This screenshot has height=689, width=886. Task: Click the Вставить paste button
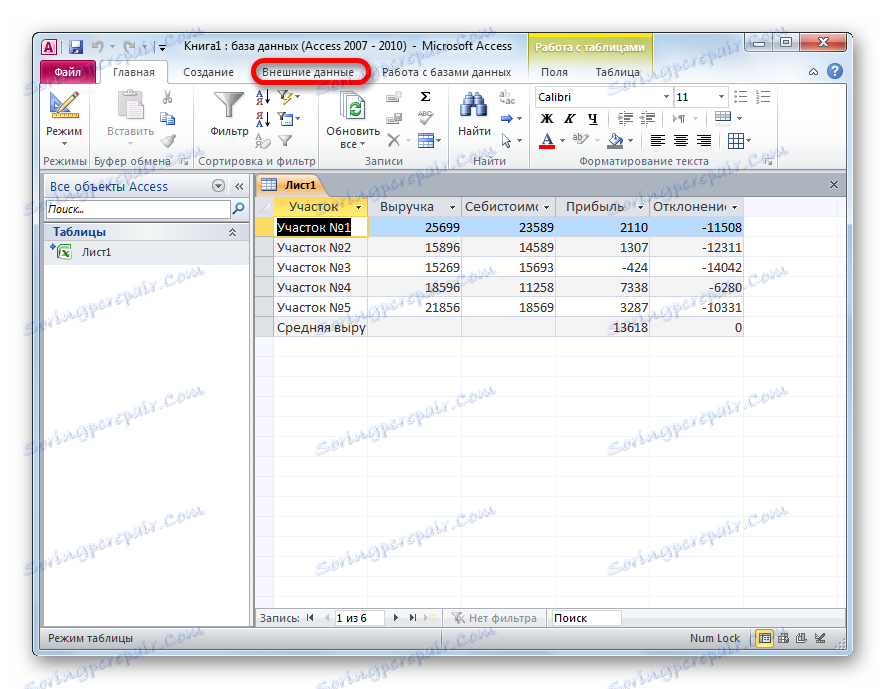coord(131,120)
